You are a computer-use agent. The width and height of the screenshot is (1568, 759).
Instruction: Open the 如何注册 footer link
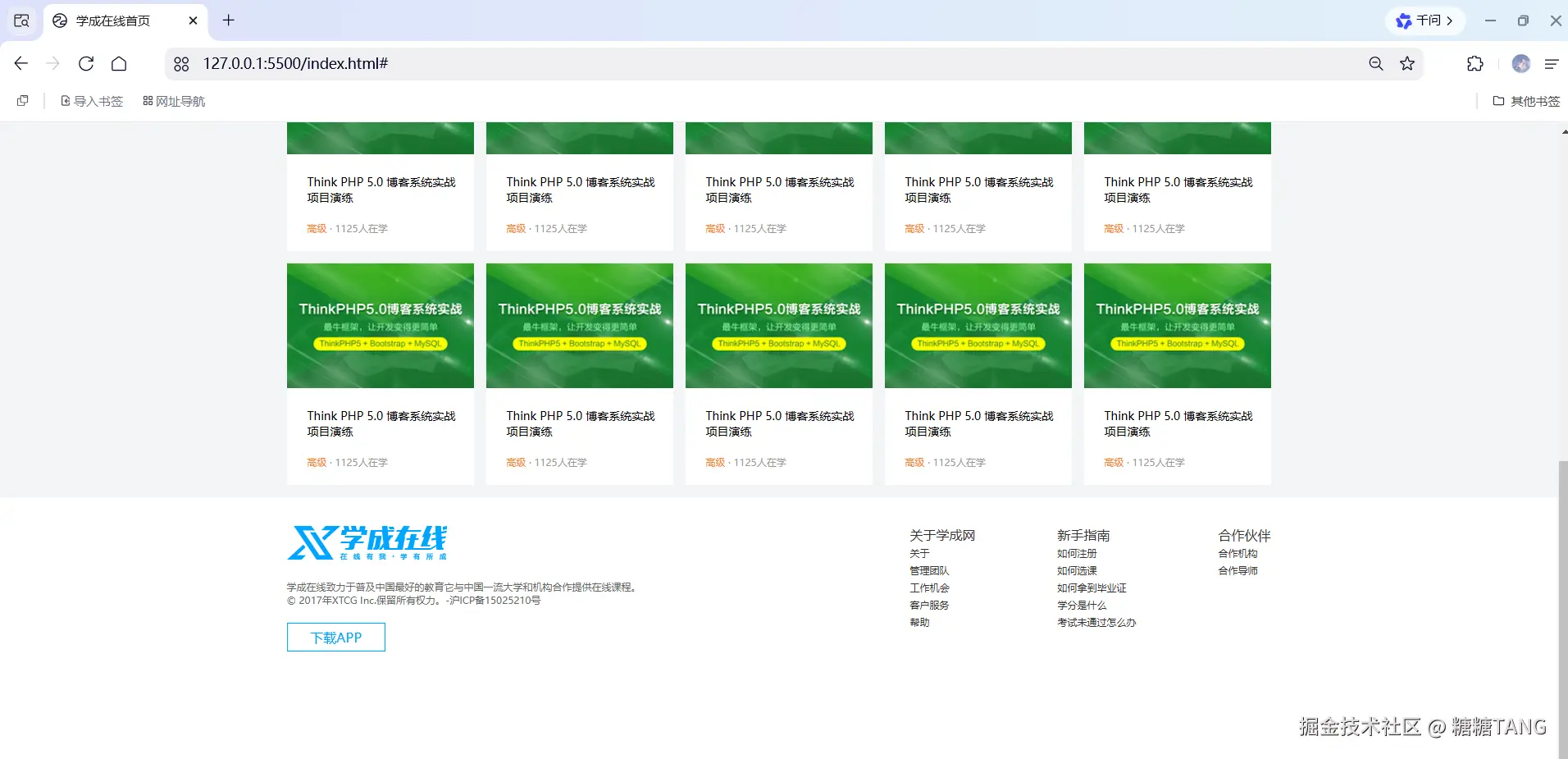click(x=1077, y=554)
